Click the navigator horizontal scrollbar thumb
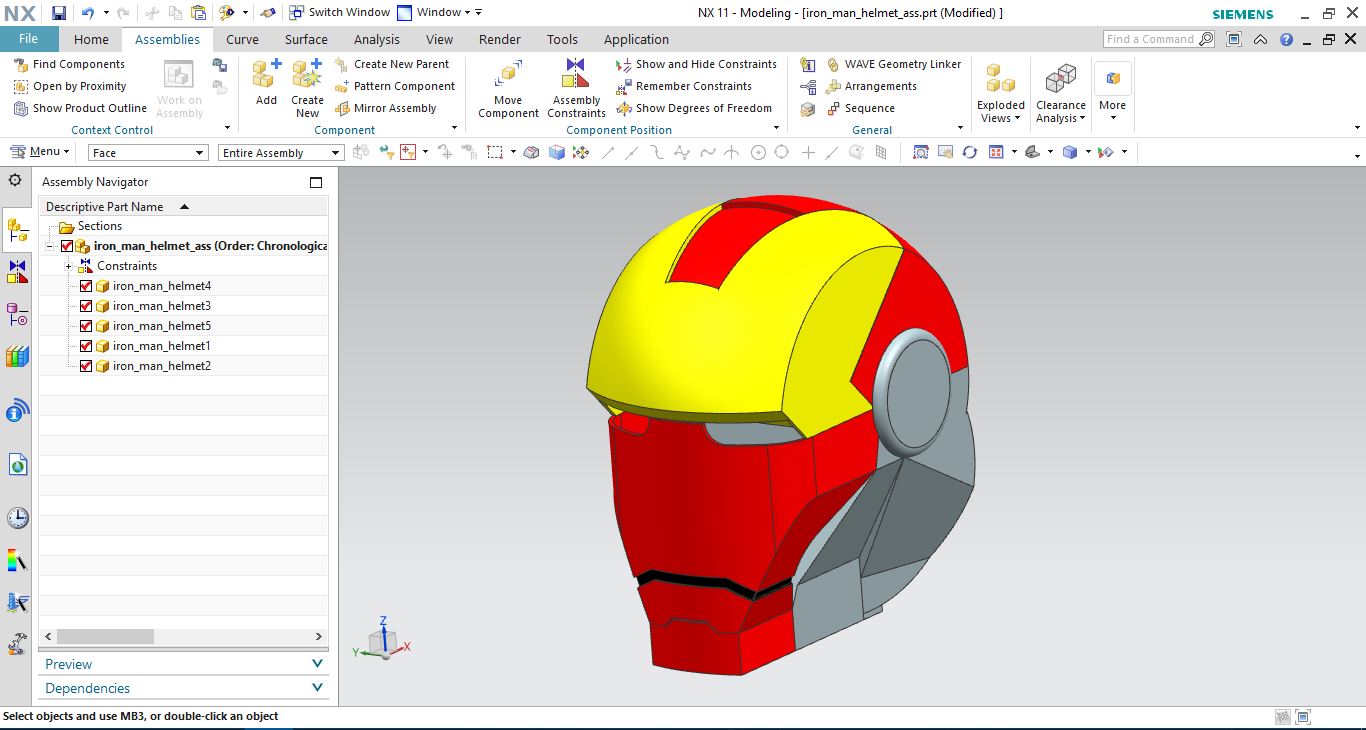Viewport: 1366px width, 730px height. pyautogui.click(x=105, y=637)
